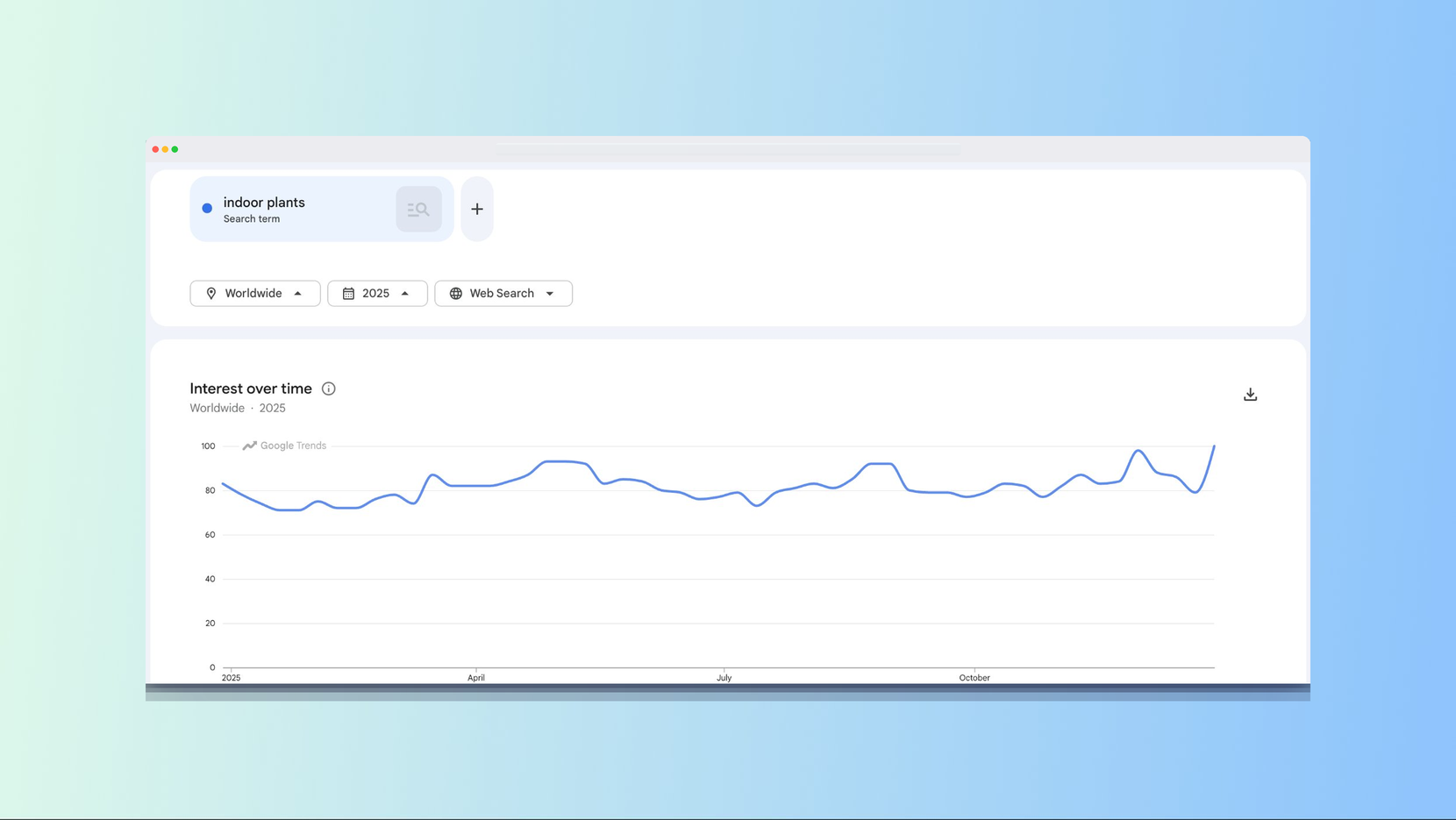Download the Interest over time chart data
Viewport: 1456px width, 820px height.
[1250, 395]
